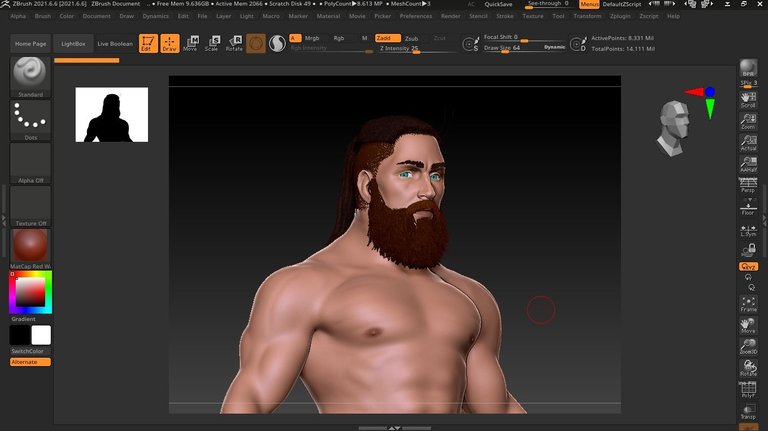This screenshot has height=431, width=768.
Task: Open the Dots stroke picker
Action: [30, 120]
